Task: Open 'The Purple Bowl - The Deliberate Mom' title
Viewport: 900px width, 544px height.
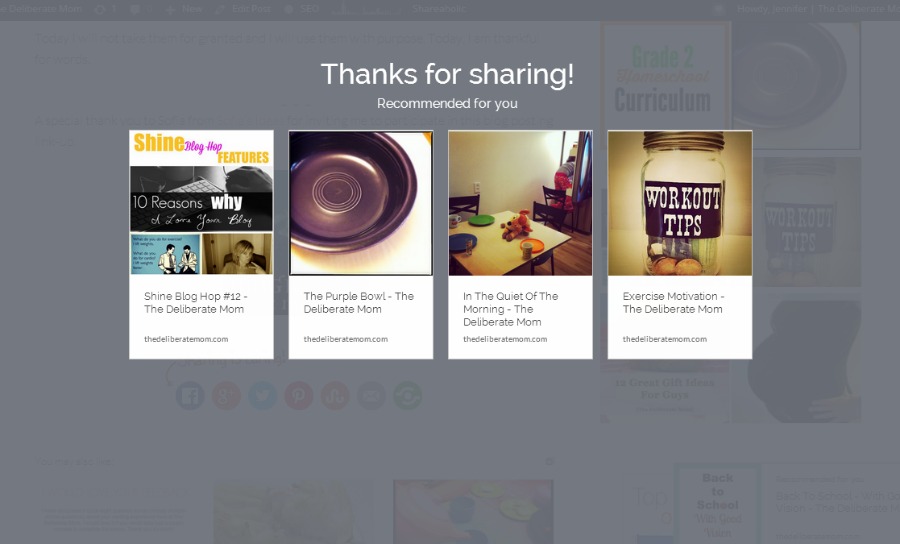Action: point(359,302)
